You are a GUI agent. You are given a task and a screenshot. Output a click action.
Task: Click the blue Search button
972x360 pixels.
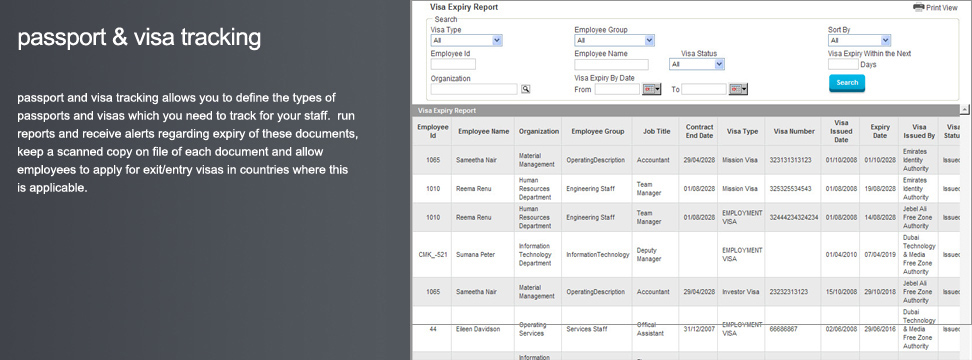(x=847, y=82)
